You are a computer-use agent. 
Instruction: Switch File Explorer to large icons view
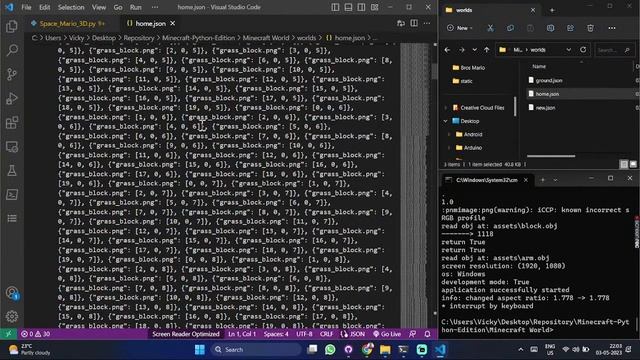[633, 164]
